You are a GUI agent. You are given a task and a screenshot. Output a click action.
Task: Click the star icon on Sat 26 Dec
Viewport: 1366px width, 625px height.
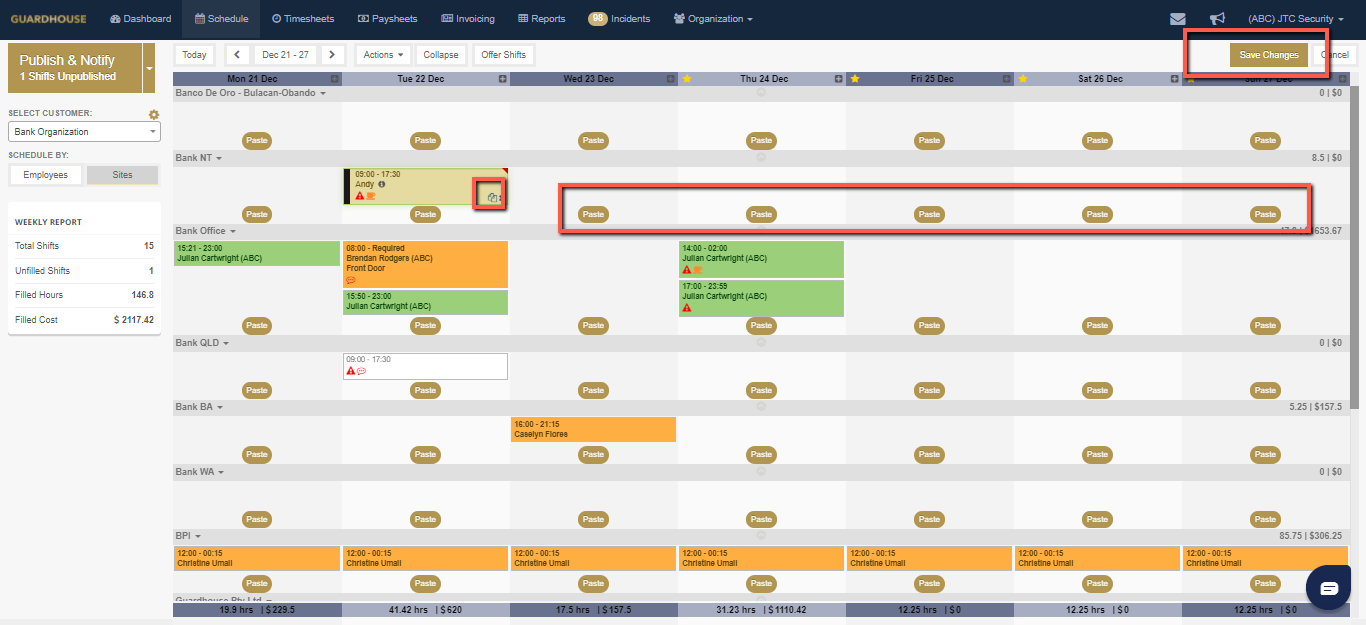1021,79
